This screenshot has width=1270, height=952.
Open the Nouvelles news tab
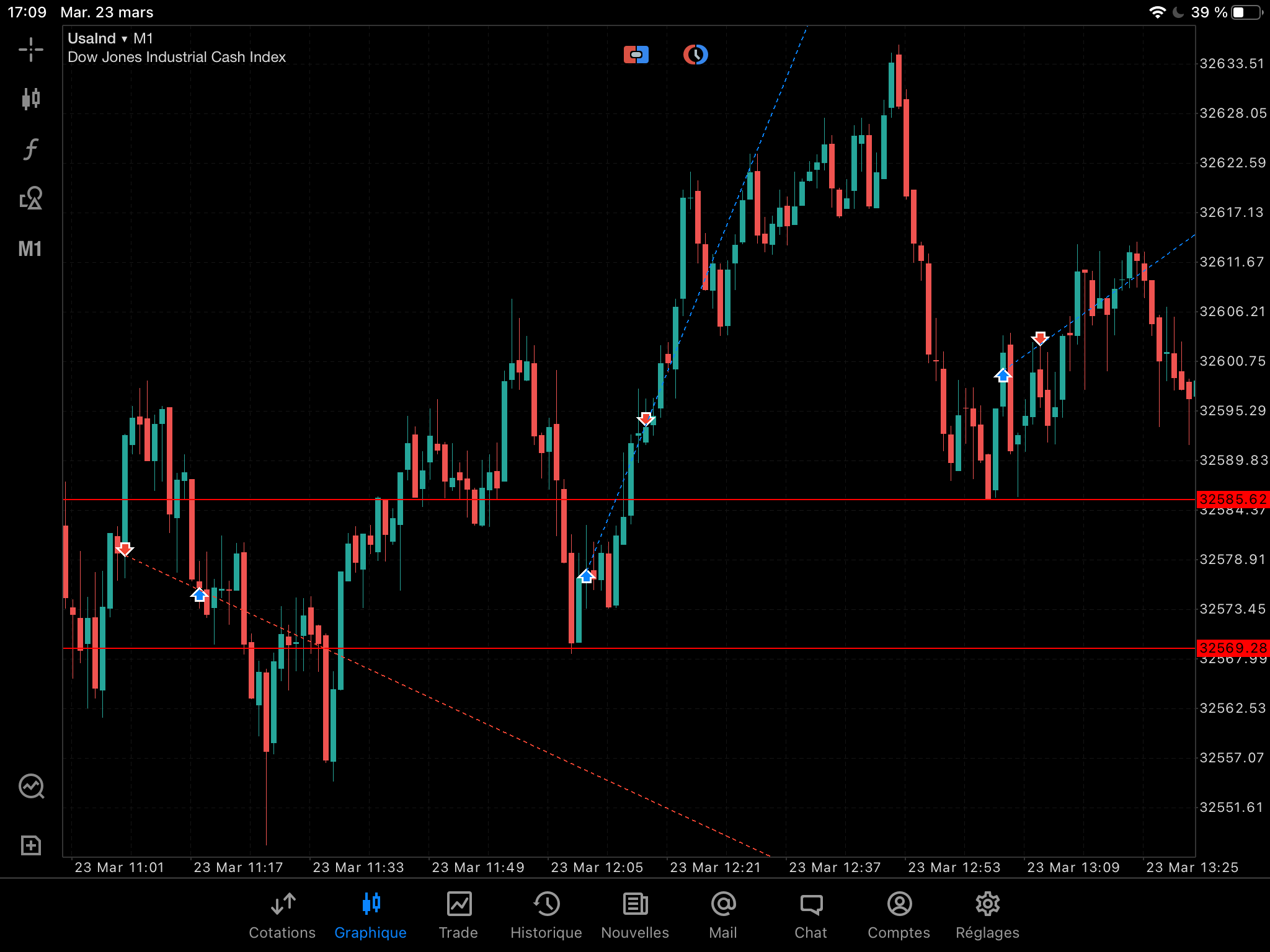(x=635, y=916)
